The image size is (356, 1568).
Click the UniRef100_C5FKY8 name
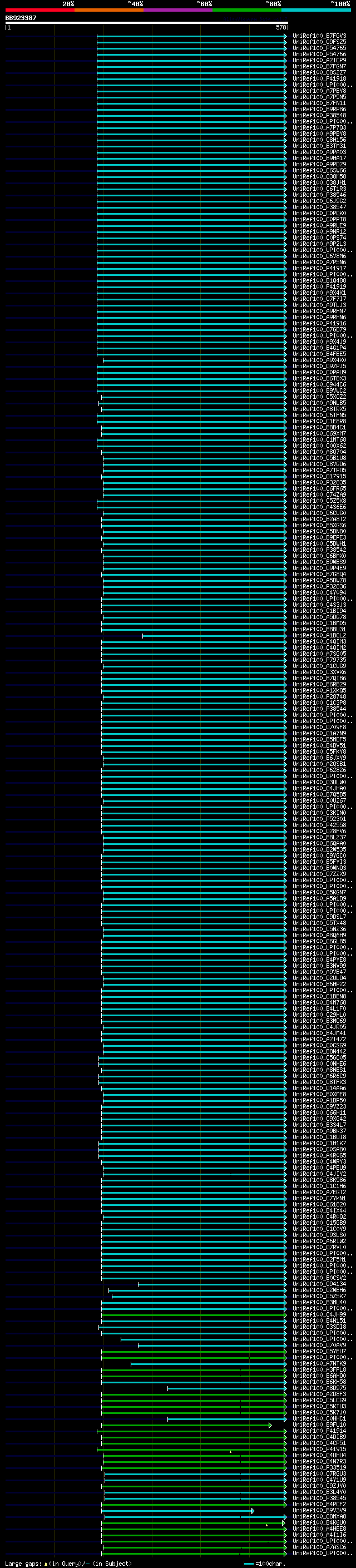[319, 752]
